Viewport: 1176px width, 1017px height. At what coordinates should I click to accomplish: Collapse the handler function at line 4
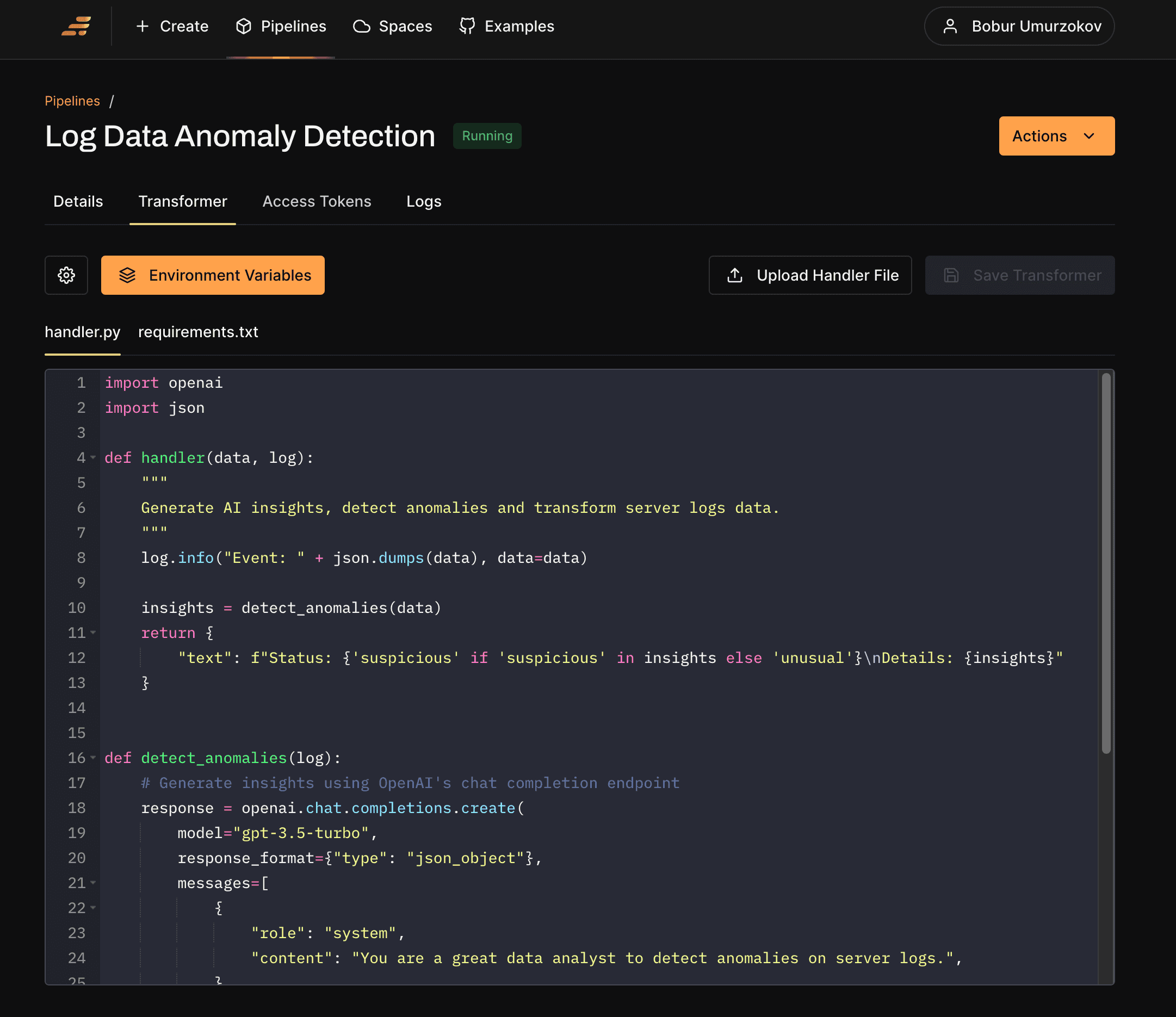point(93,457)
